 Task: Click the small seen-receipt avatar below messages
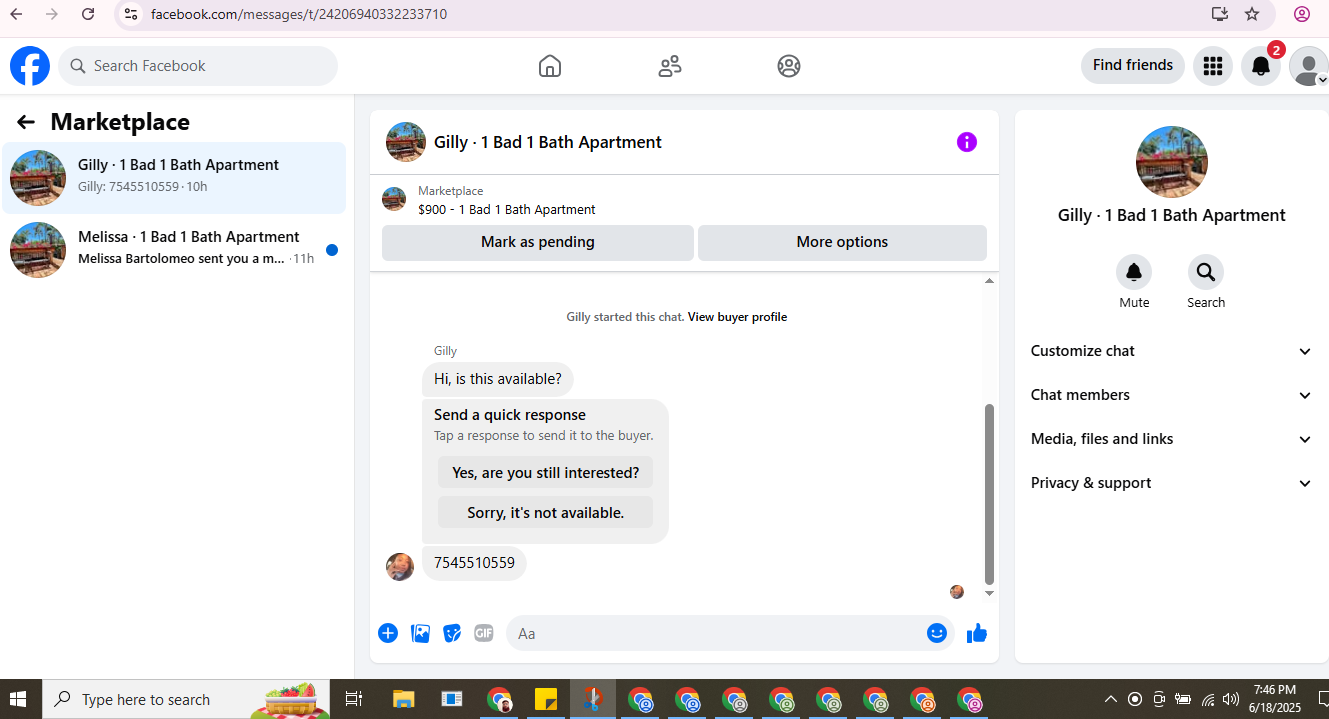957,592
